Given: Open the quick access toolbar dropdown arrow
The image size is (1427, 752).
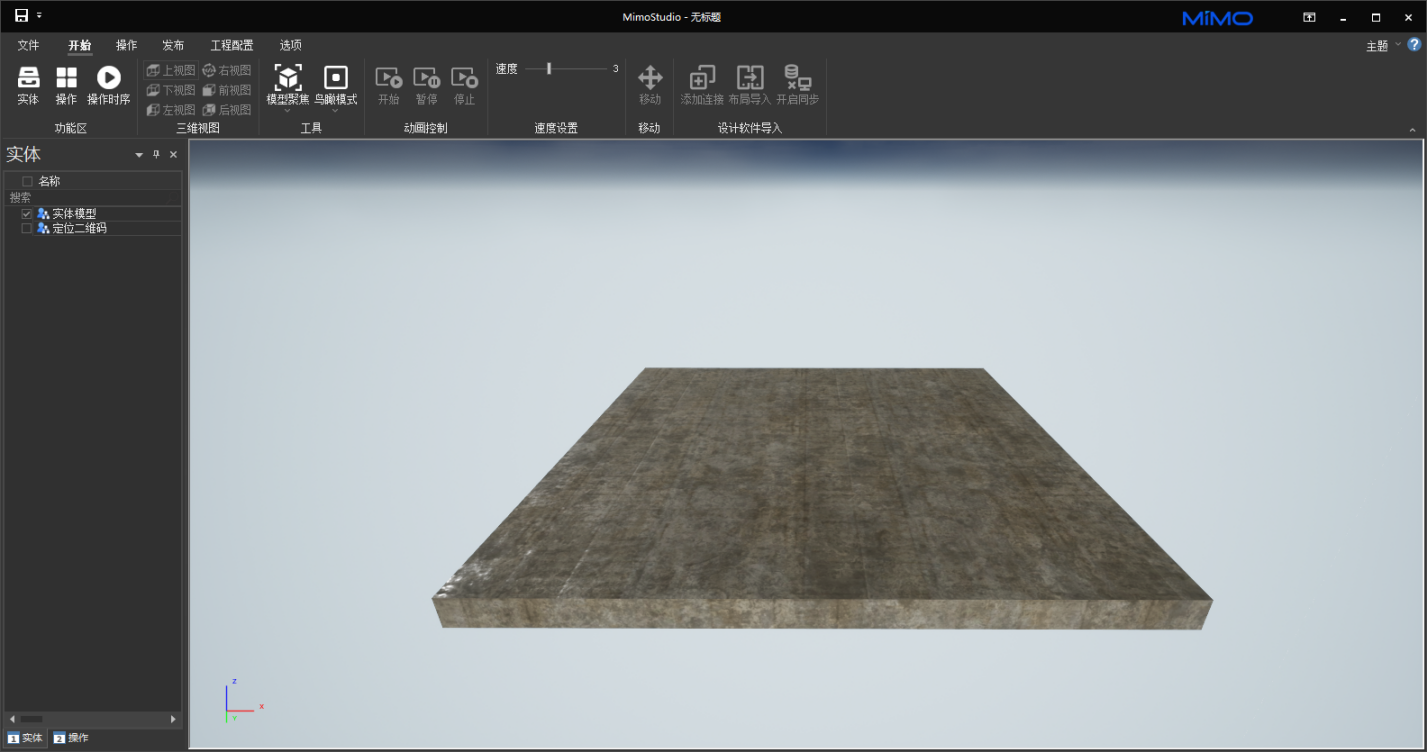Looking at the screenshot, I should tap(39, 16).
